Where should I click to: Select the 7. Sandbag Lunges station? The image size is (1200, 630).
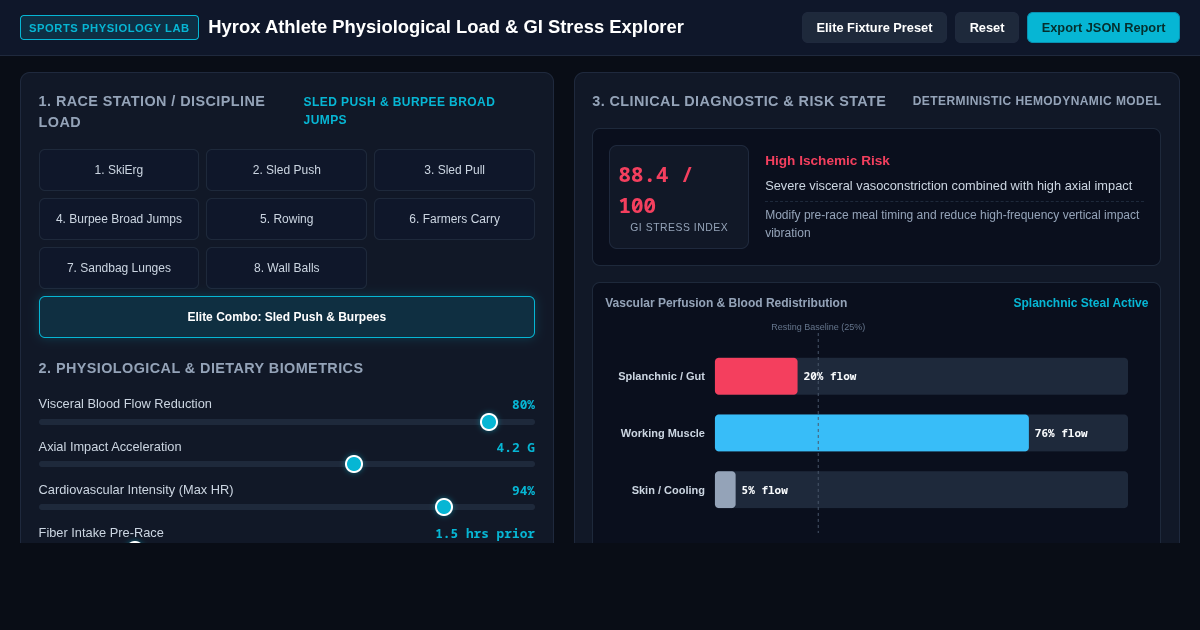(119, 268)
